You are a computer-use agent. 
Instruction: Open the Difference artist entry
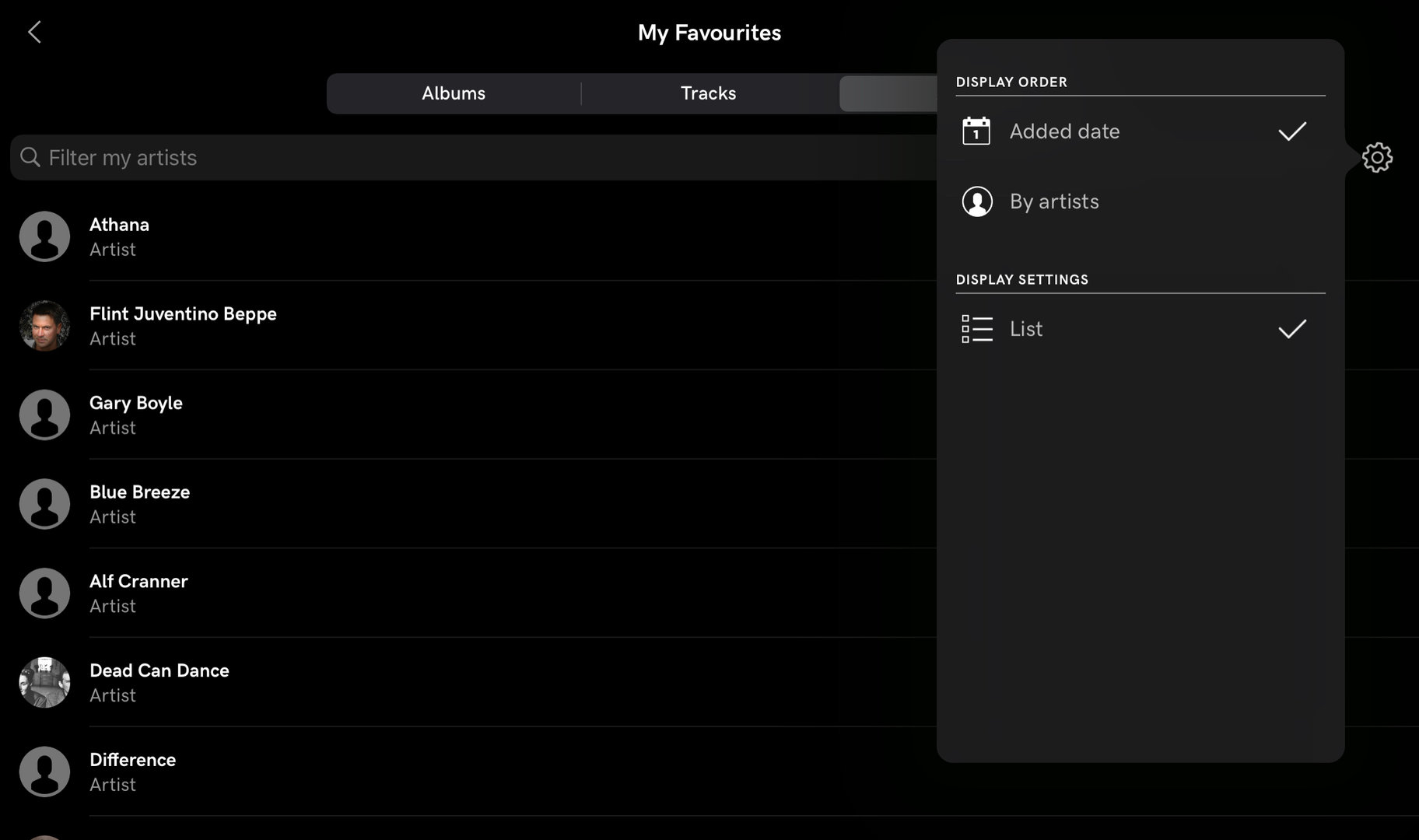click(x=132, y=760)
